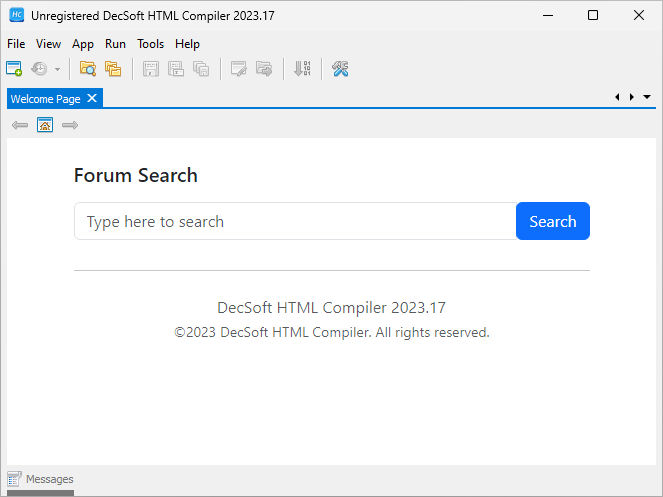The width and height of the screenshot is (663, 497).
Task: Open the Tools menu
Action: [x=151, y=44]
